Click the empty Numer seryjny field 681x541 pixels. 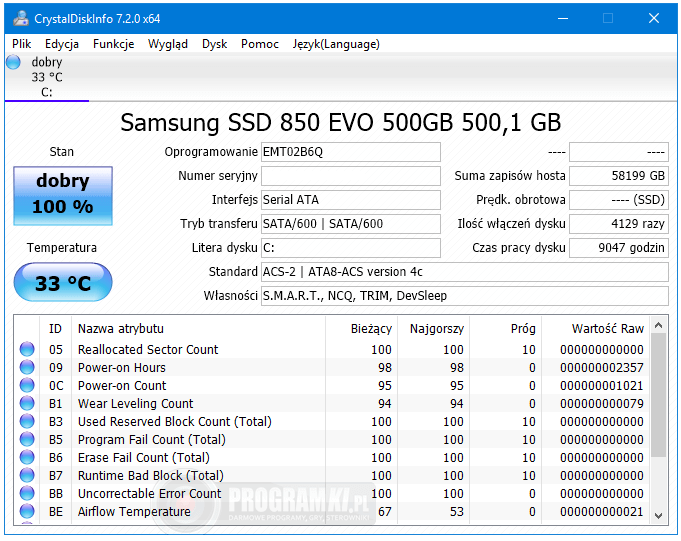(x=350, y=176)
